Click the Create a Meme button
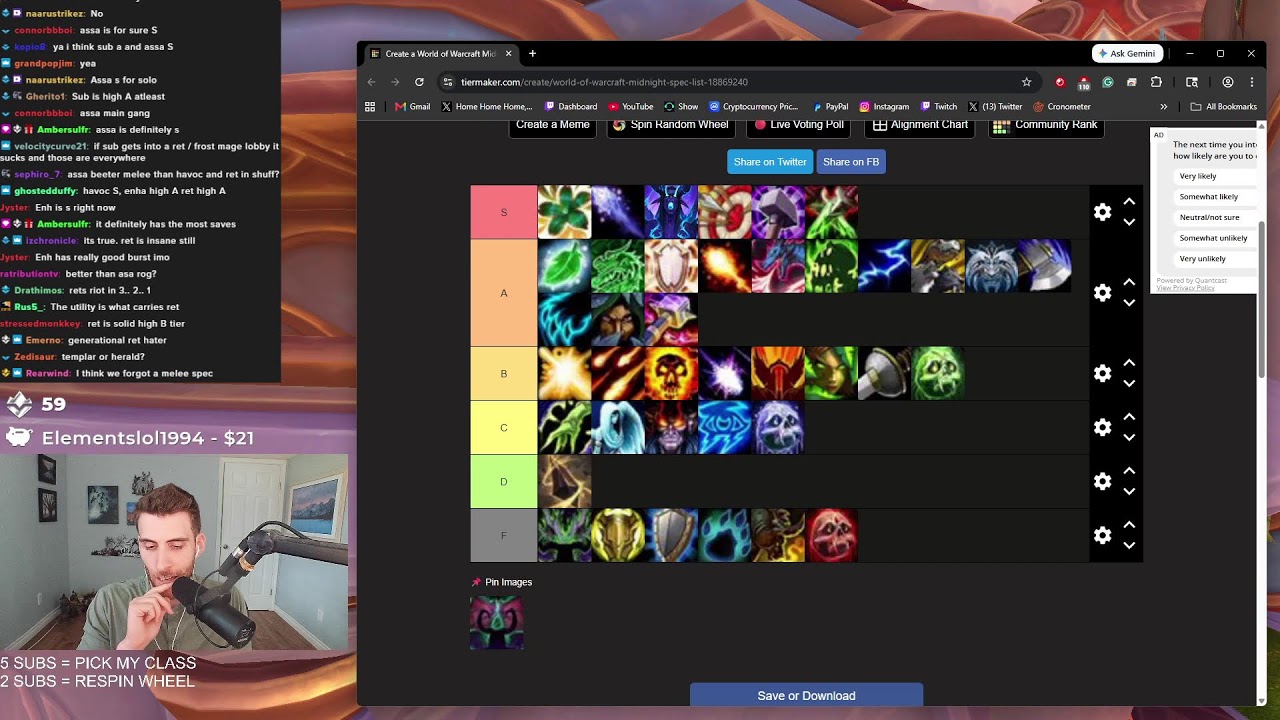 553,126
